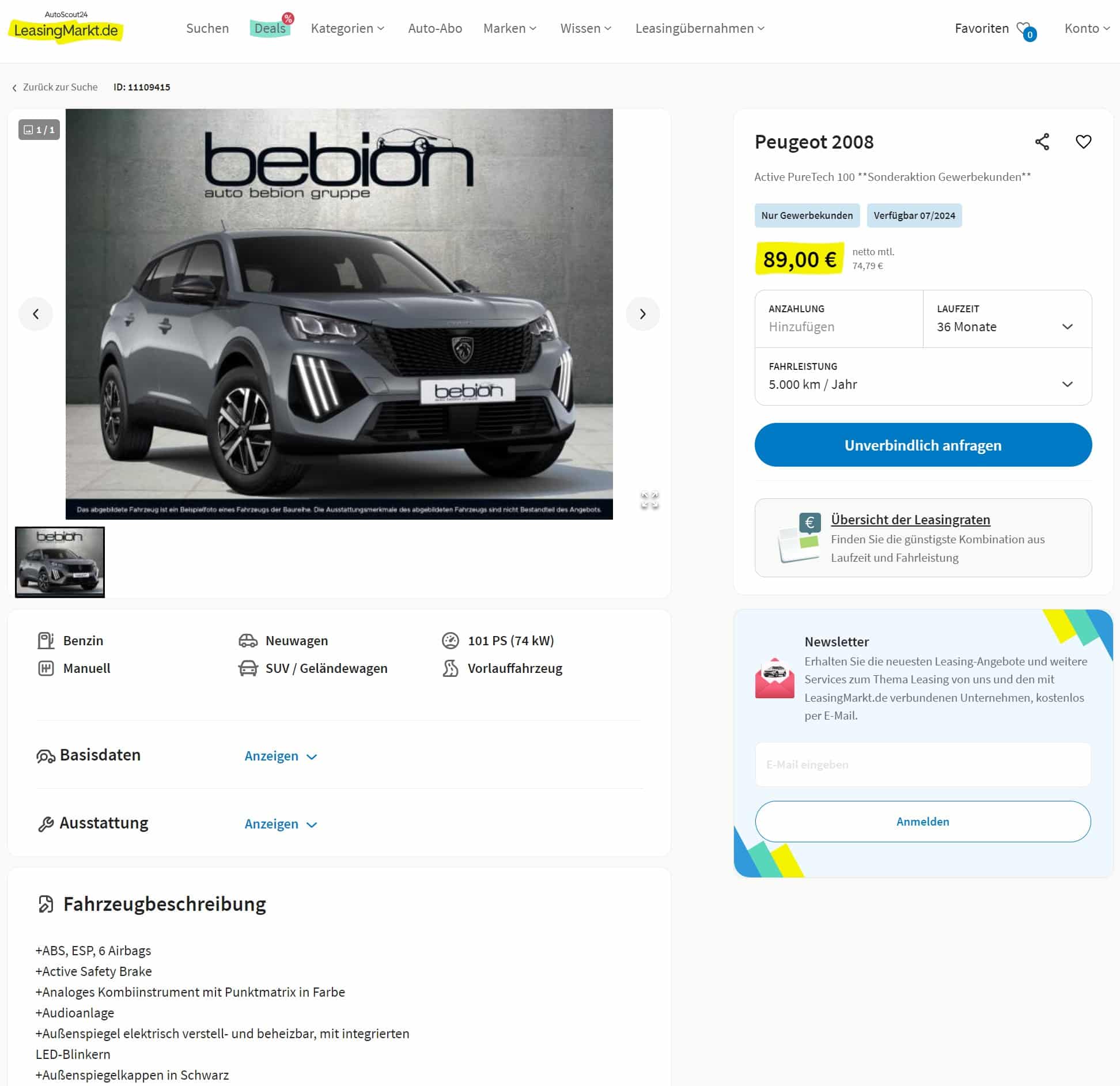The width and height of the screenshot is (1120, 1086).
Task: Click the LeasingMarkt.de logo
Action: point(66,28)
